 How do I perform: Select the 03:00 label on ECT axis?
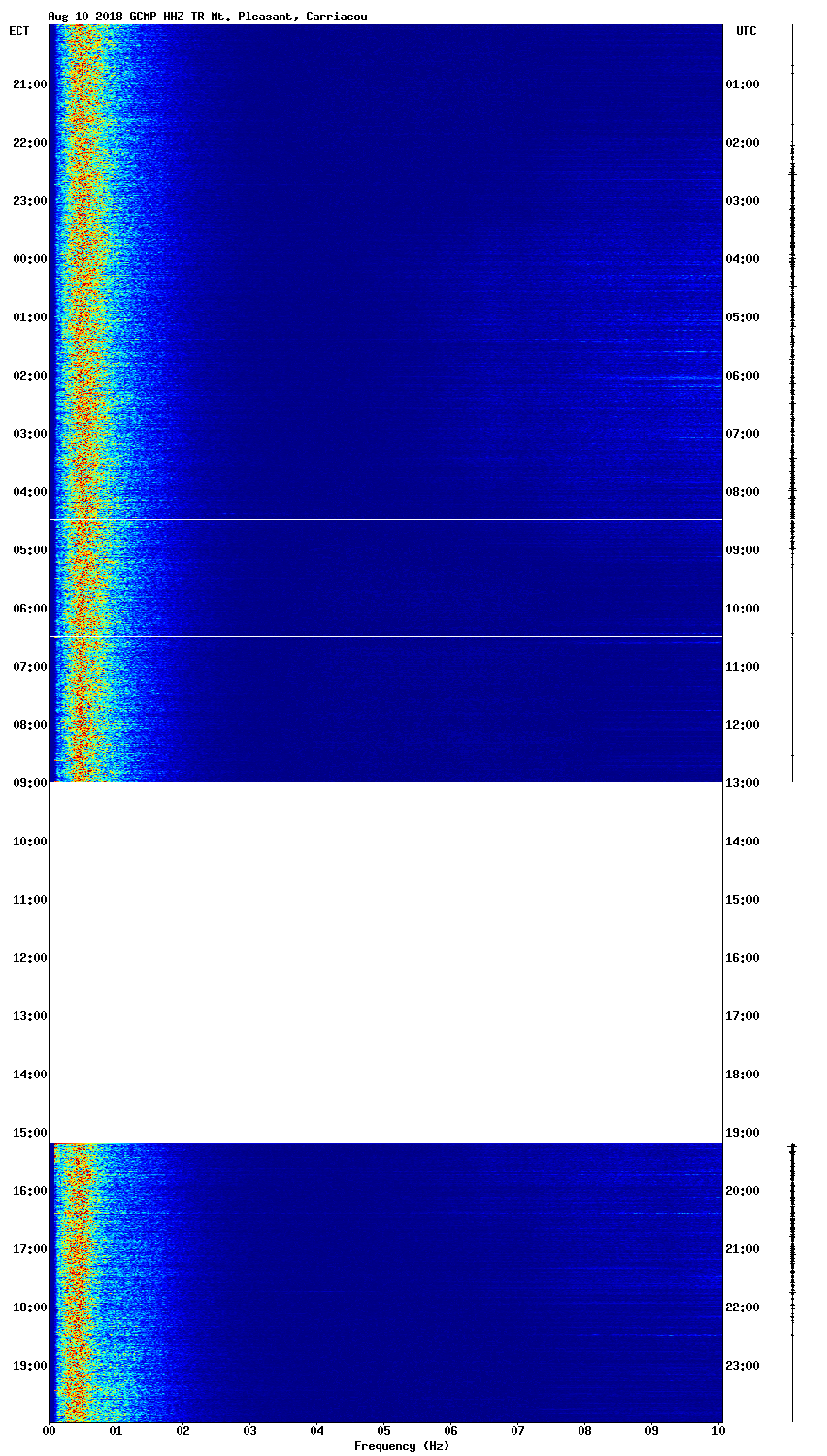click(29, 434)
